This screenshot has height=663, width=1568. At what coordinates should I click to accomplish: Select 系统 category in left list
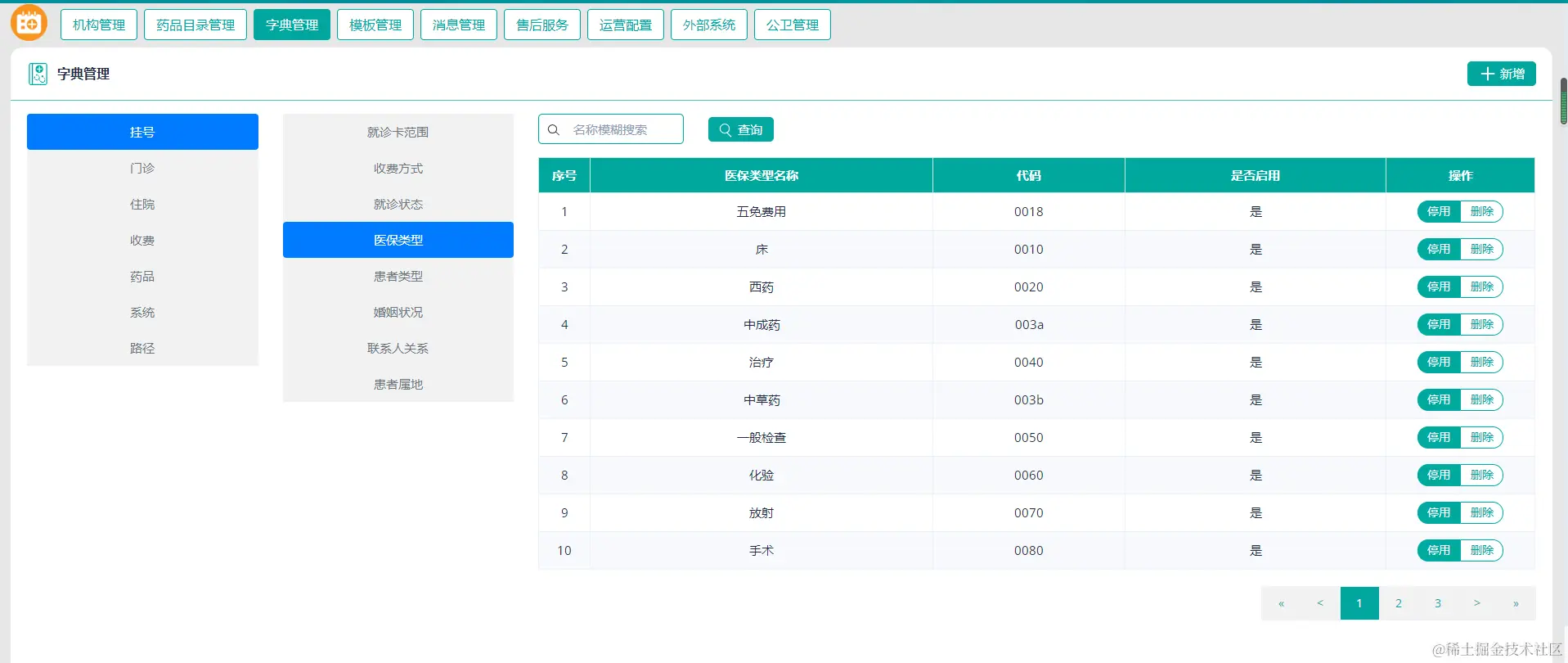tap(142, 312)
